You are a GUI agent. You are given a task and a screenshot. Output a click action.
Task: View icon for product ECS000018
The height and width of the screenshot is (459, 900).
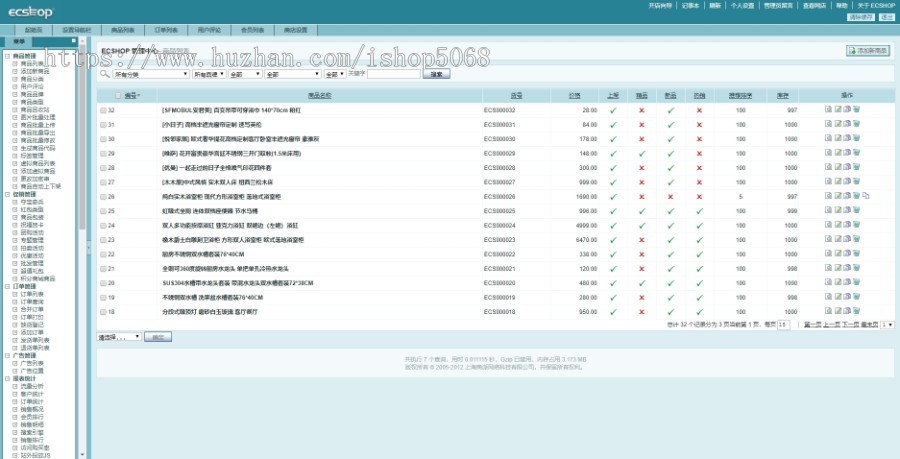click(x=828, y=310)
